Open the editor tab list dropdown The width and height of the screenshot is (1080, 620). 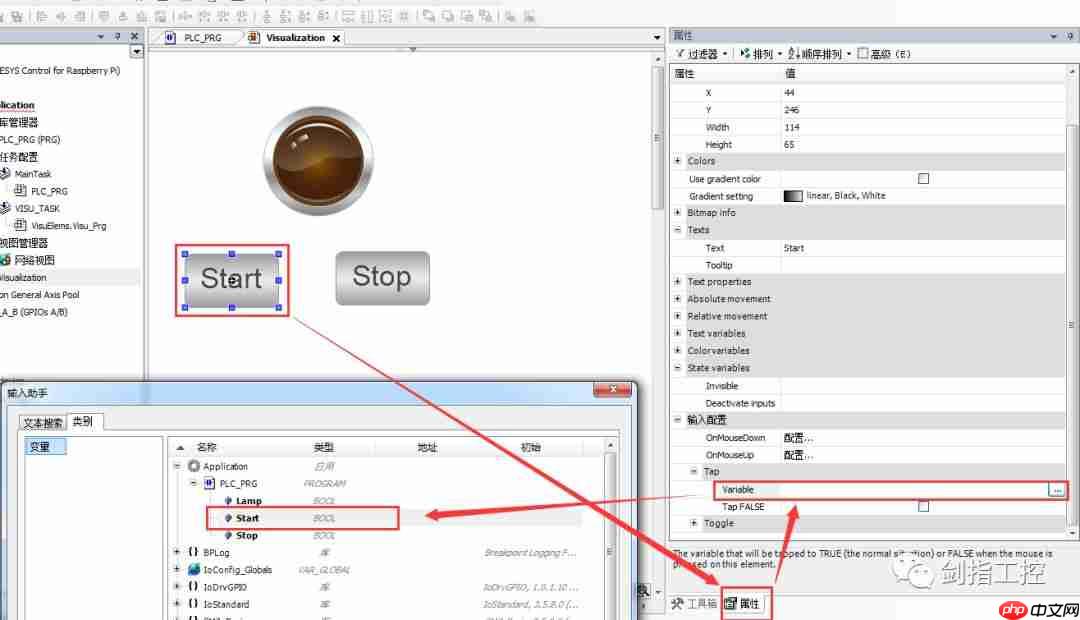tap(656, 38)
